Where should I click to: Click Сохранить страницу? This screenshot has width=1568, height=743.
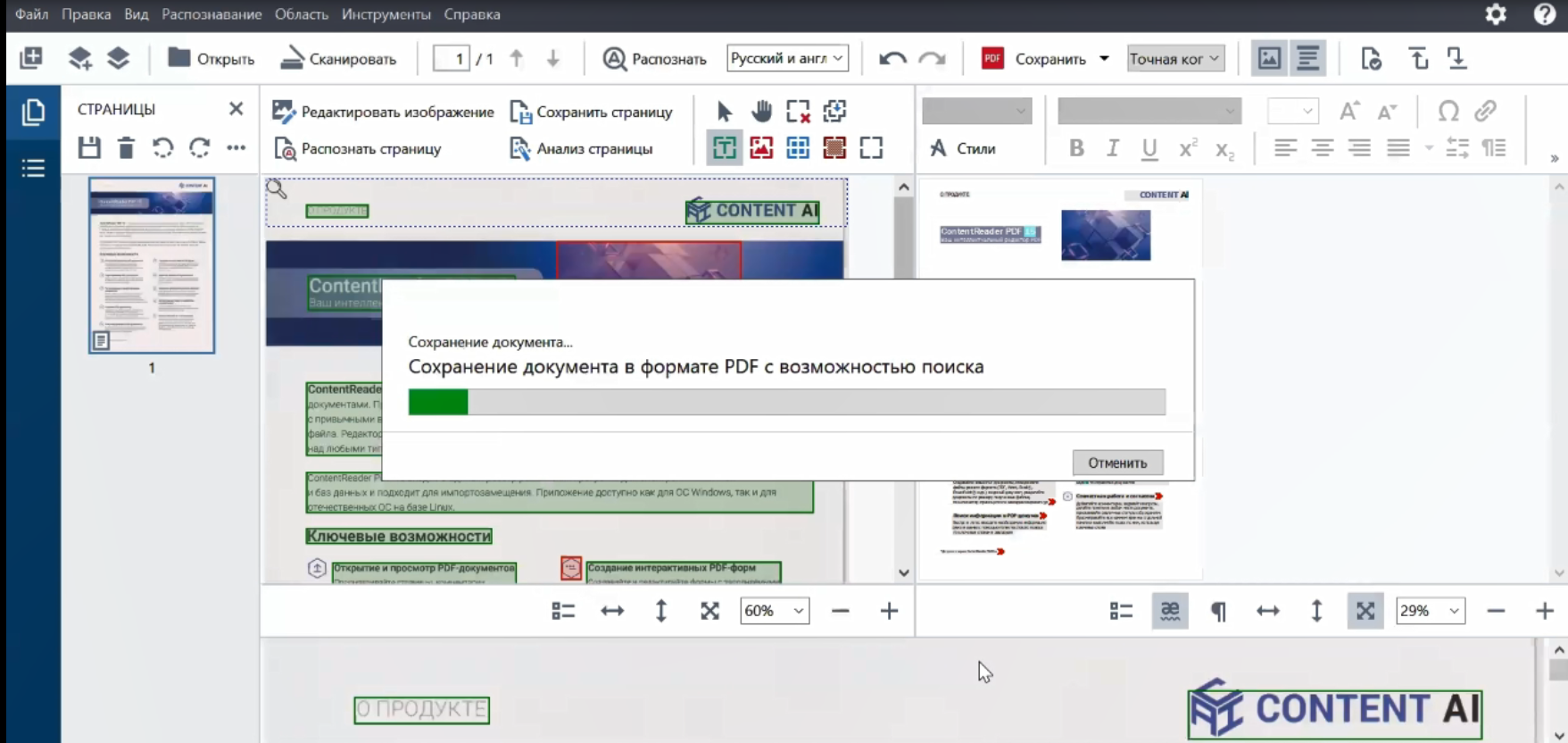591,112
